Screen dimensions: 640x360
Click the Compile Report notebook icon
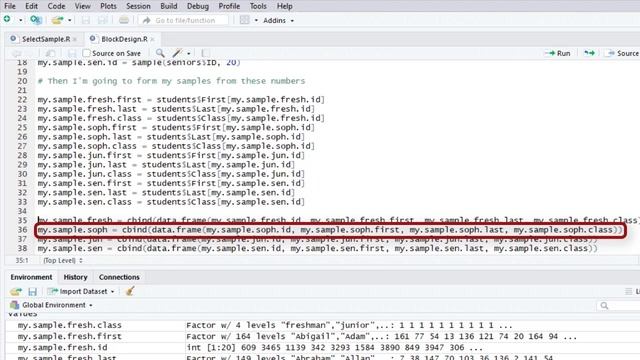[206, 53]
